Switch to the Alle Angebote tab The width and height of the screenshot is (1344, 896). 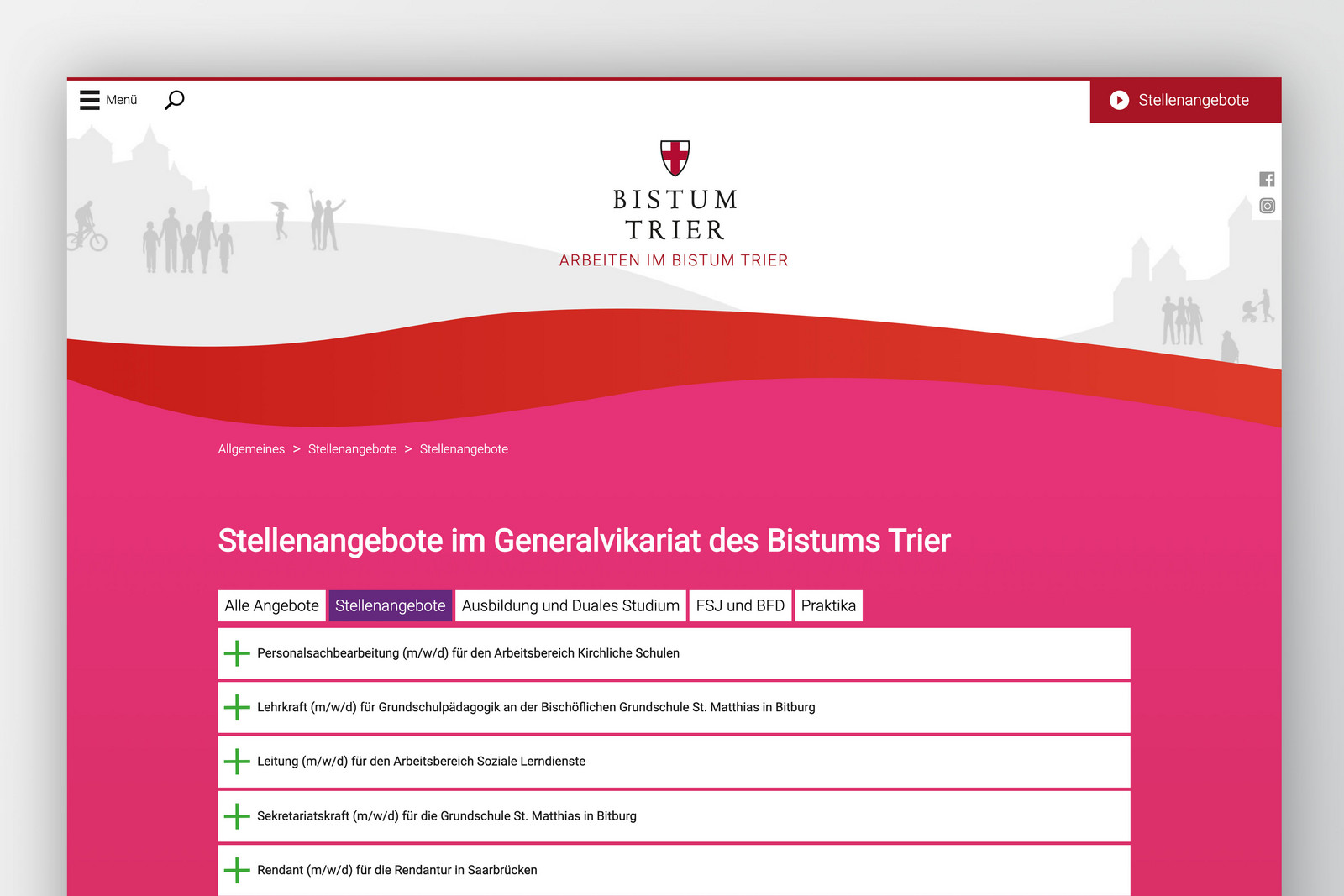coord(270,605)
